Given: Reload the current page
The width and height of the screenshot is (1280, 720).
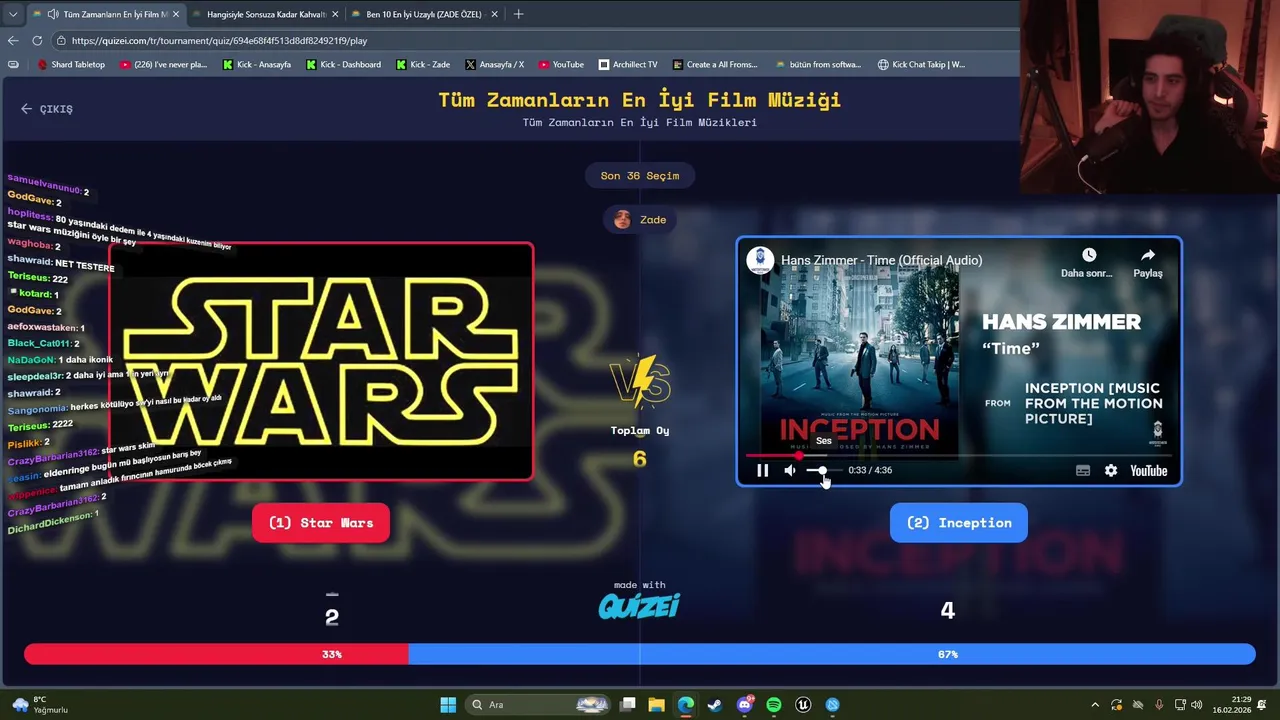Looking at the screenshot, I should point(37,40).
